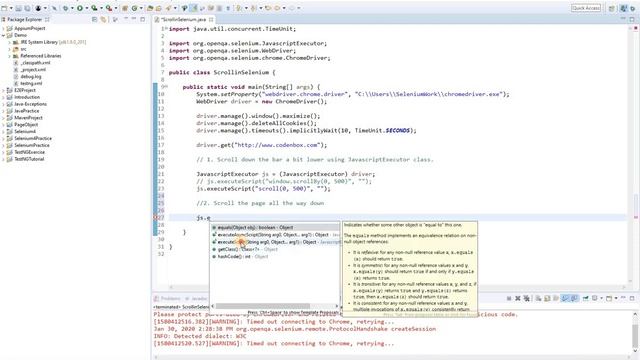The width and height of the screenshot is (640, 360).
Task: Choose the equals(Object obj) autocomplete suggestion
Action: tap(275, 228)
